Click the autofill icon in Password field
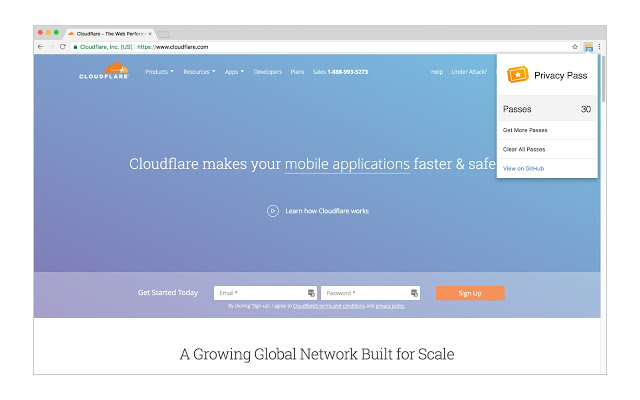The image size is (640, 400). point(414,293)
